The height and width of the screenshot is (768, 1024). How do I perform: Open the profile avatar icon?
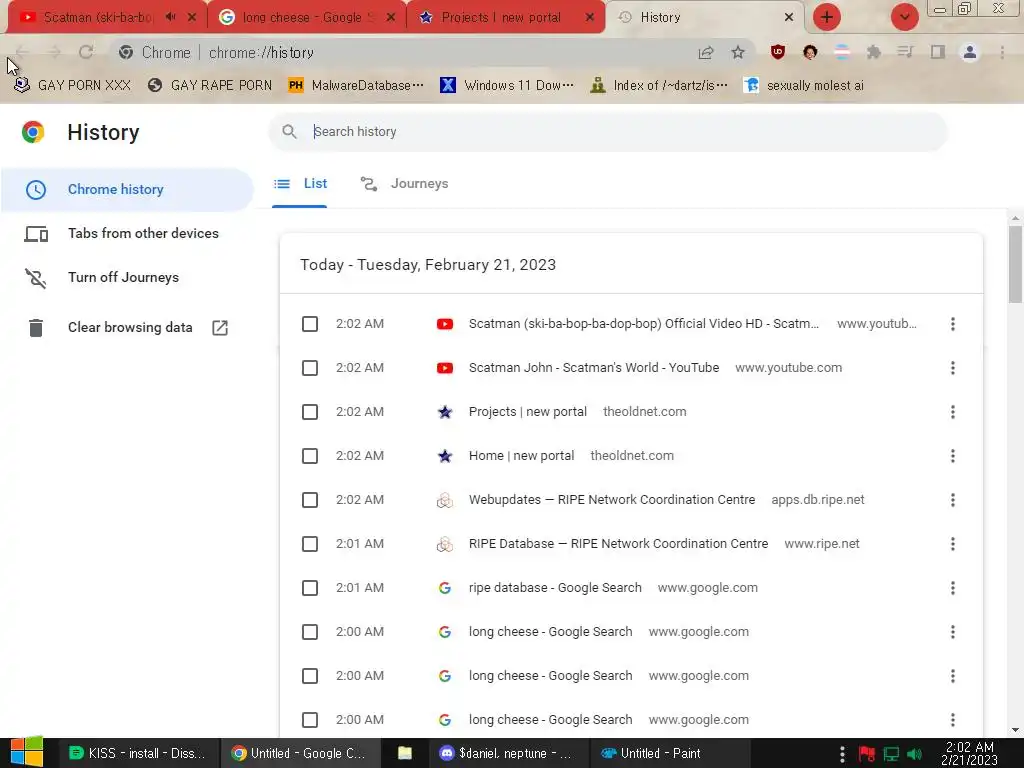pyautogui.click(x=970, y=52)
